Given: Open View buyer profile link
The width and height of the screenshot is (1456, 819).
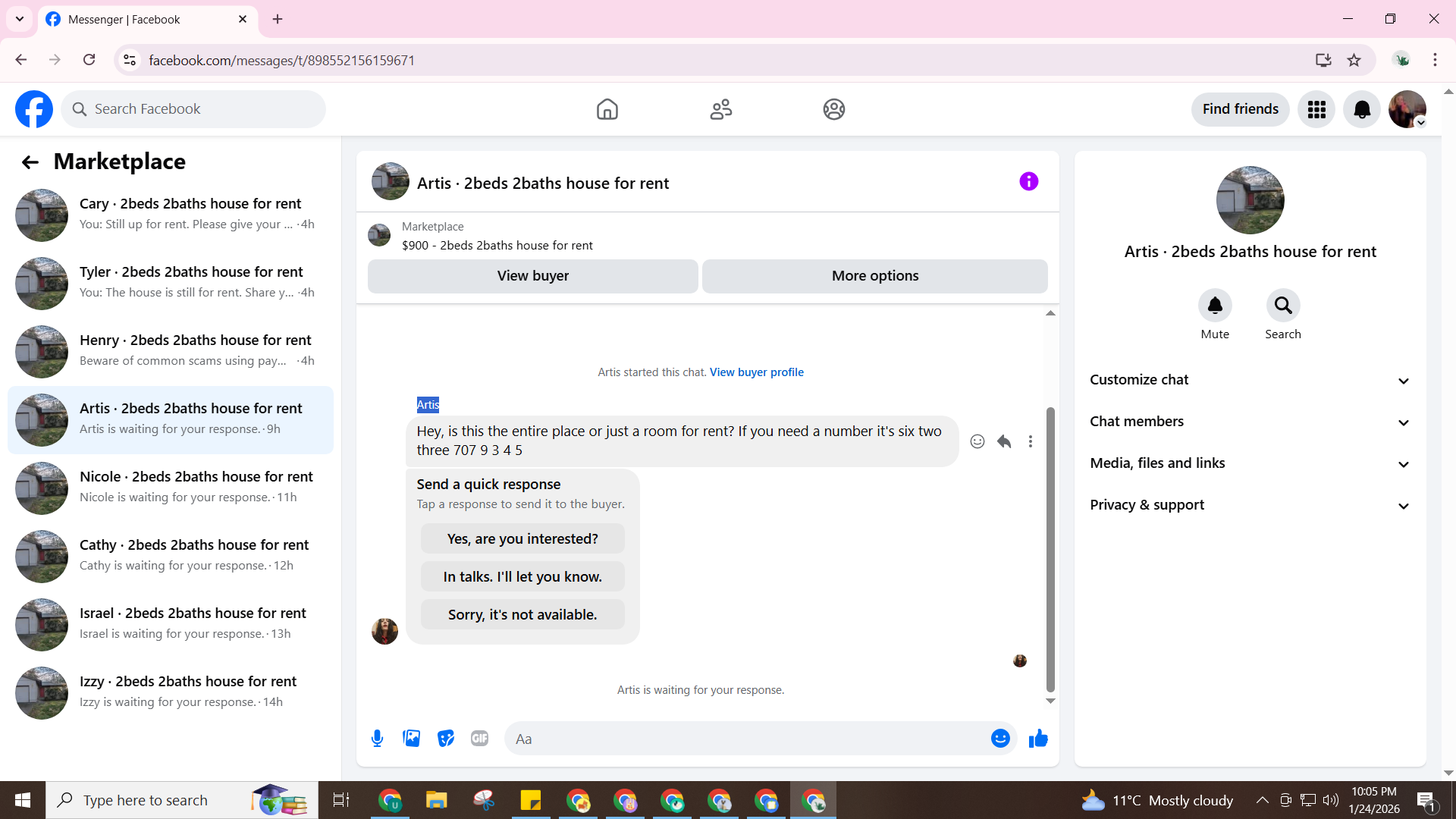Looking at the screenshot, I should point(756,372).
